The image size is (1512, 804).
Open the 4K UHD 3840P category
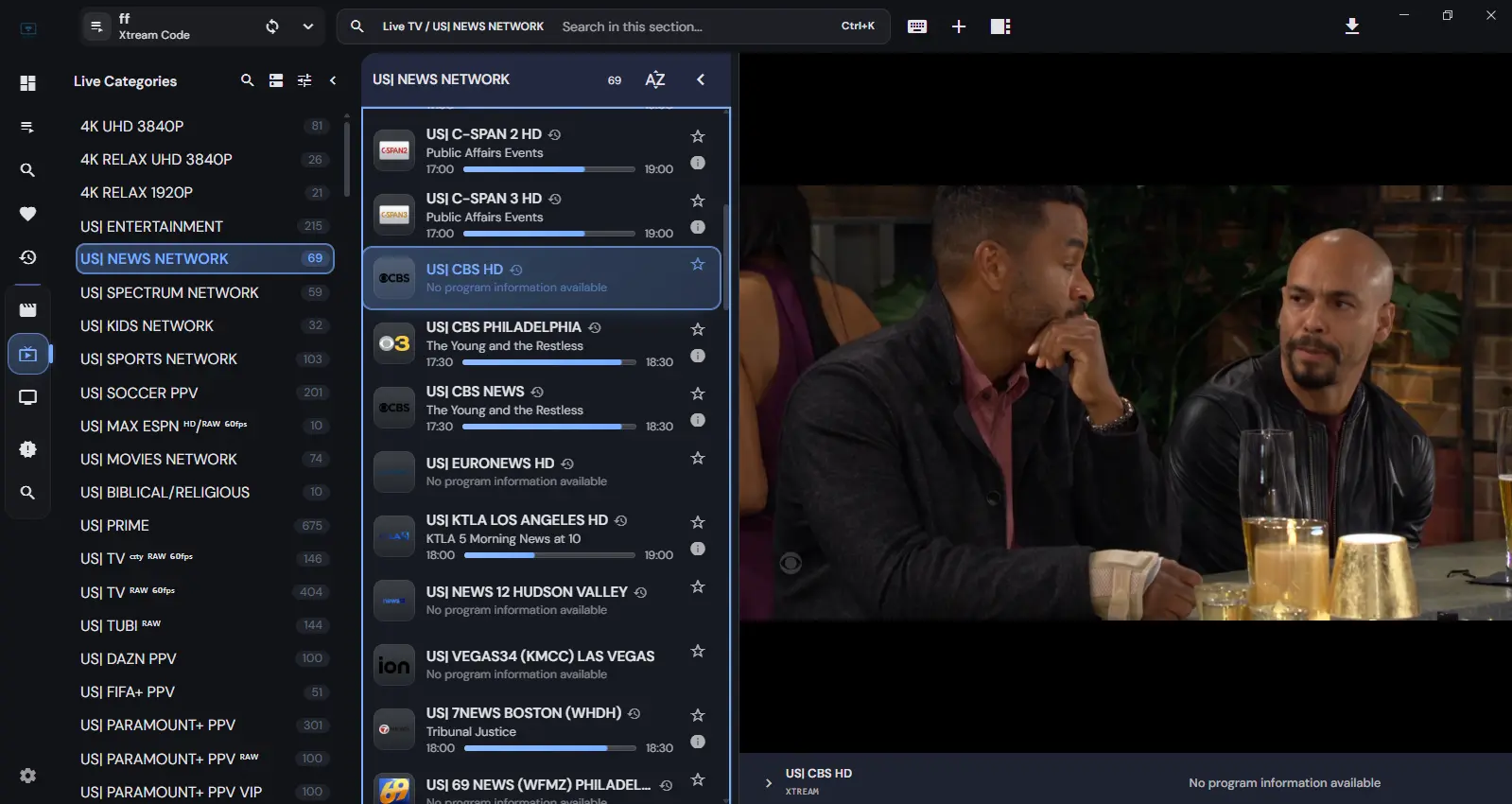[203, 126]
